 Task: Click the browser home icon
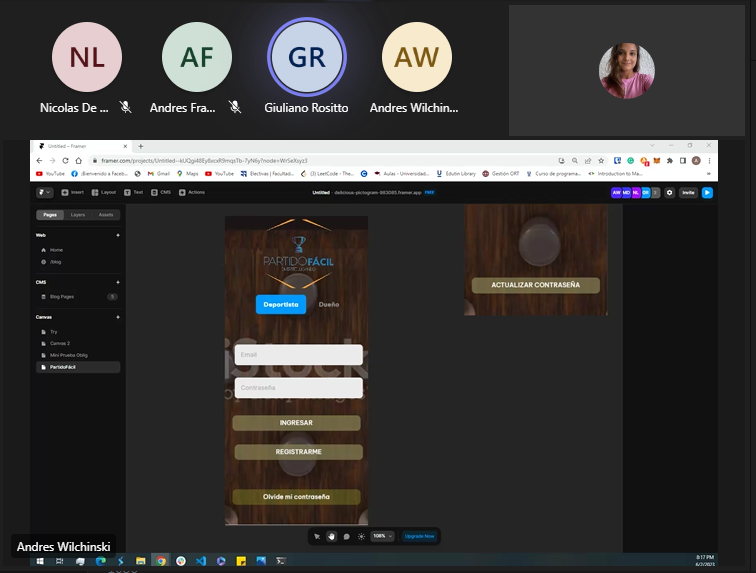point(79,161)
